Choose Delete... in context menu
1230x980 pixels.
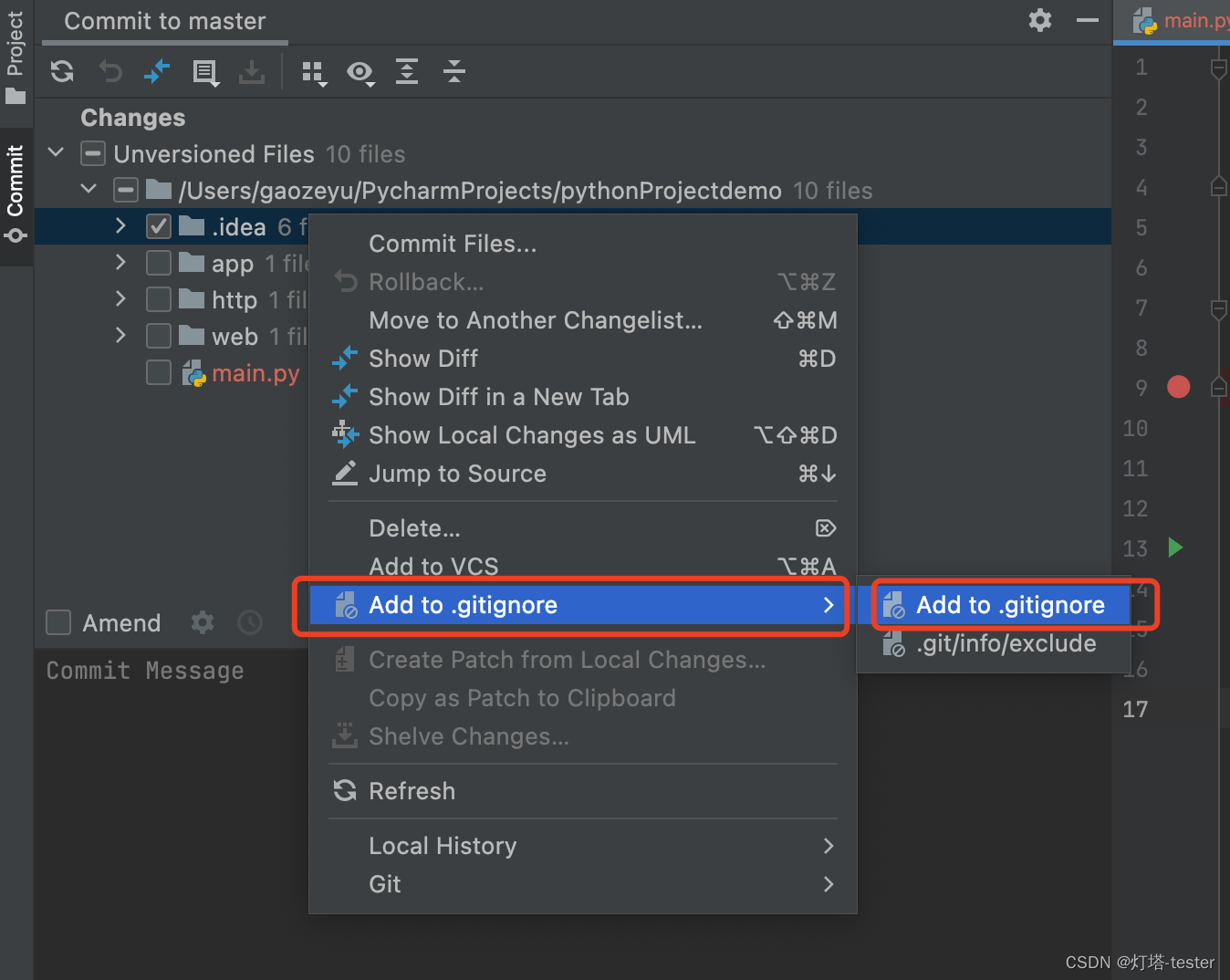(583, 528)
